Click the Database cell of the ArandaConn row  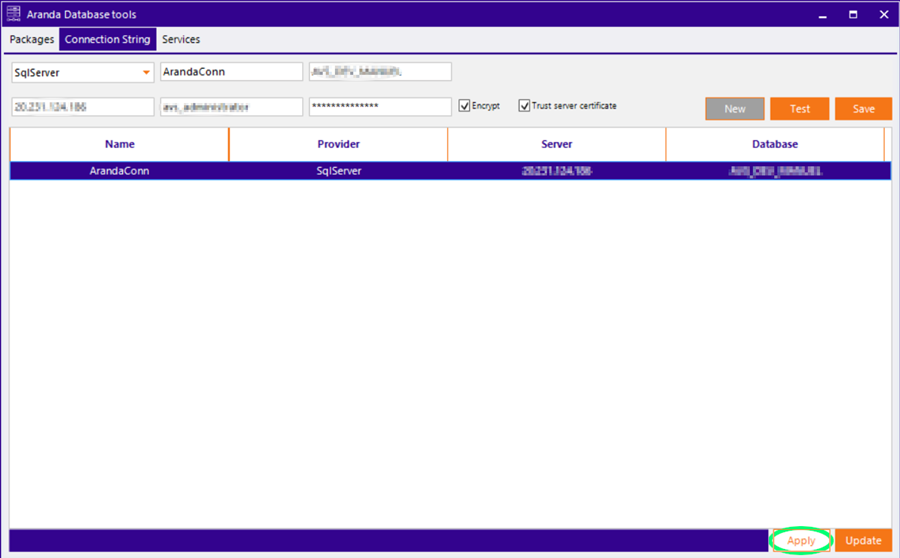[775, 171]
